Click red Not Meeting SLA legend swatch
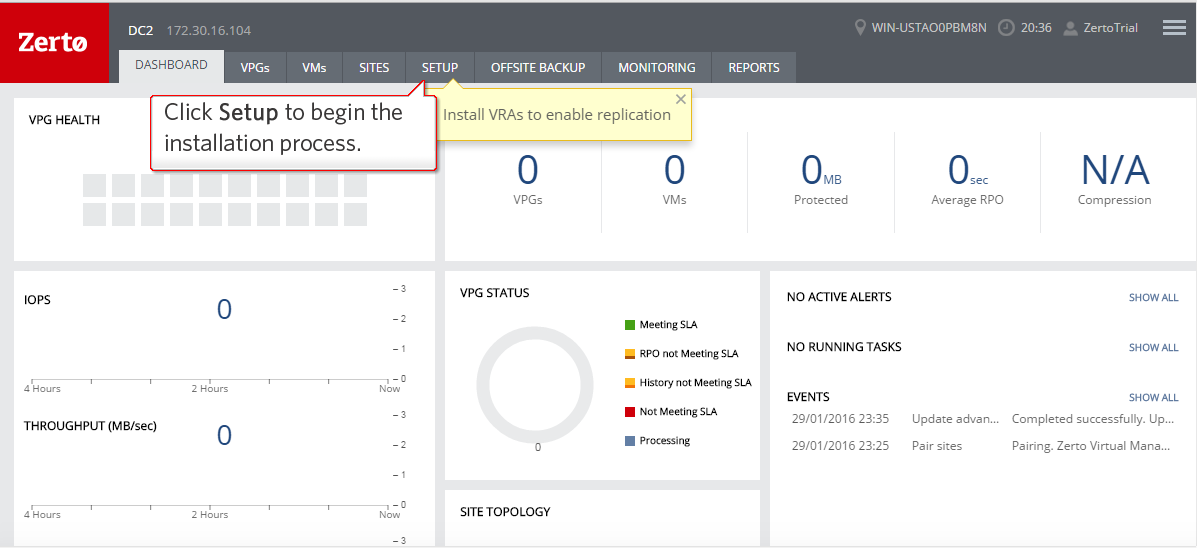The height and width of the screenshot is (548, 1197). coord(630,412)
